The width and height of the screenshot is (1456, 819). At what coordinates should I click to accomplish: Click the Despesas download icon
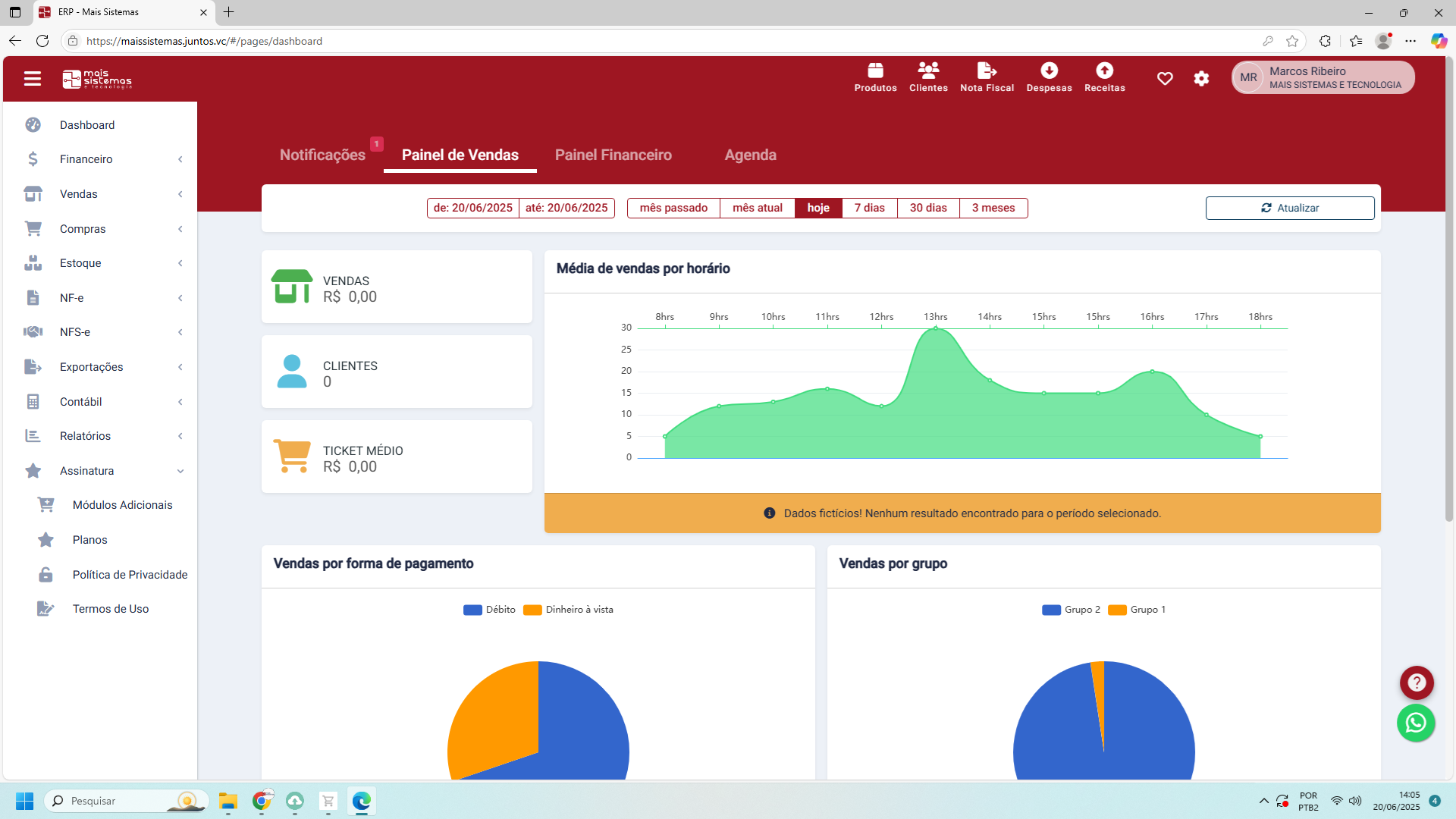point(1049,71)
